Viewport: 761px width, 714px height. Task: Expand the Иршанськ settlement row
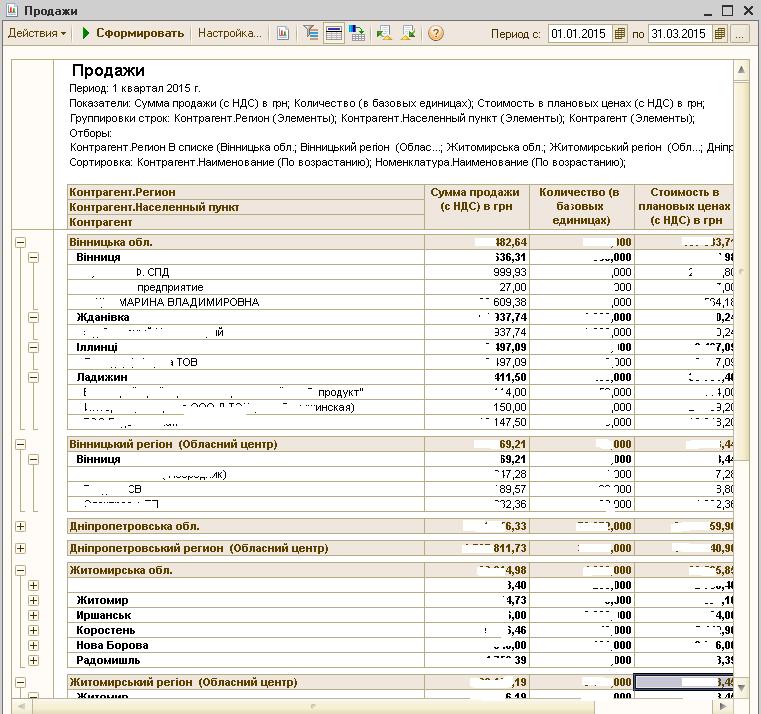point(33,615)
